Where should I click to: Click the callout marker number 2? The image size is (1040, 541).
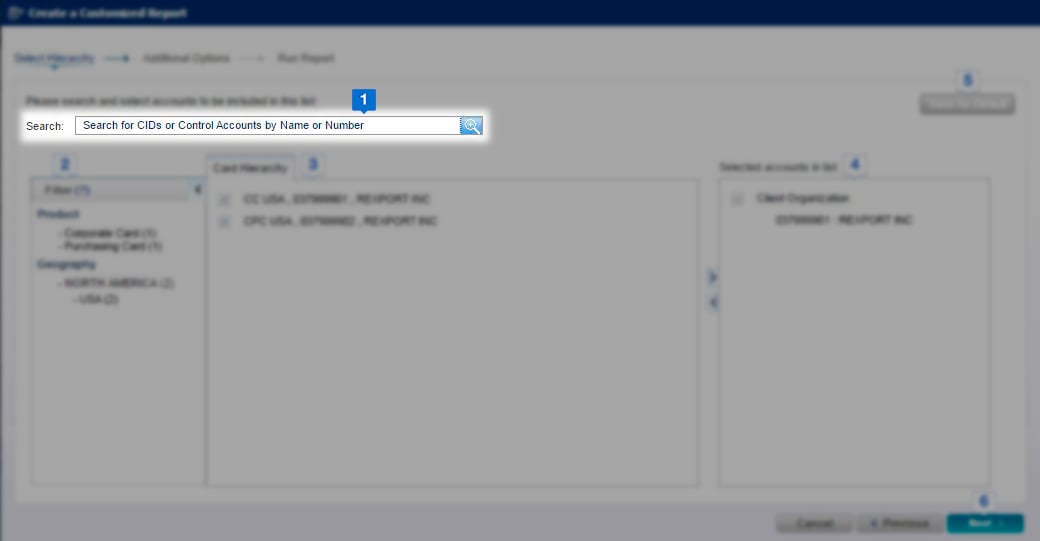tap(65, 165)
